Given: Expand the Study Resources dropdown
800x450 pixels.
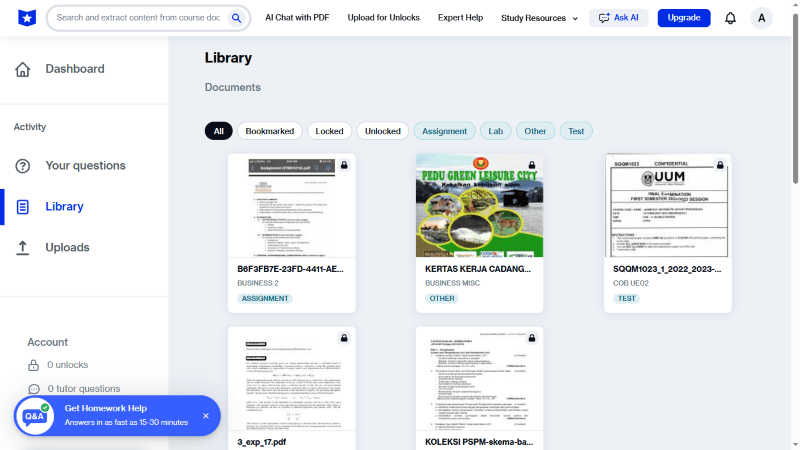Looking at the screenshot, I should point(539,18).
